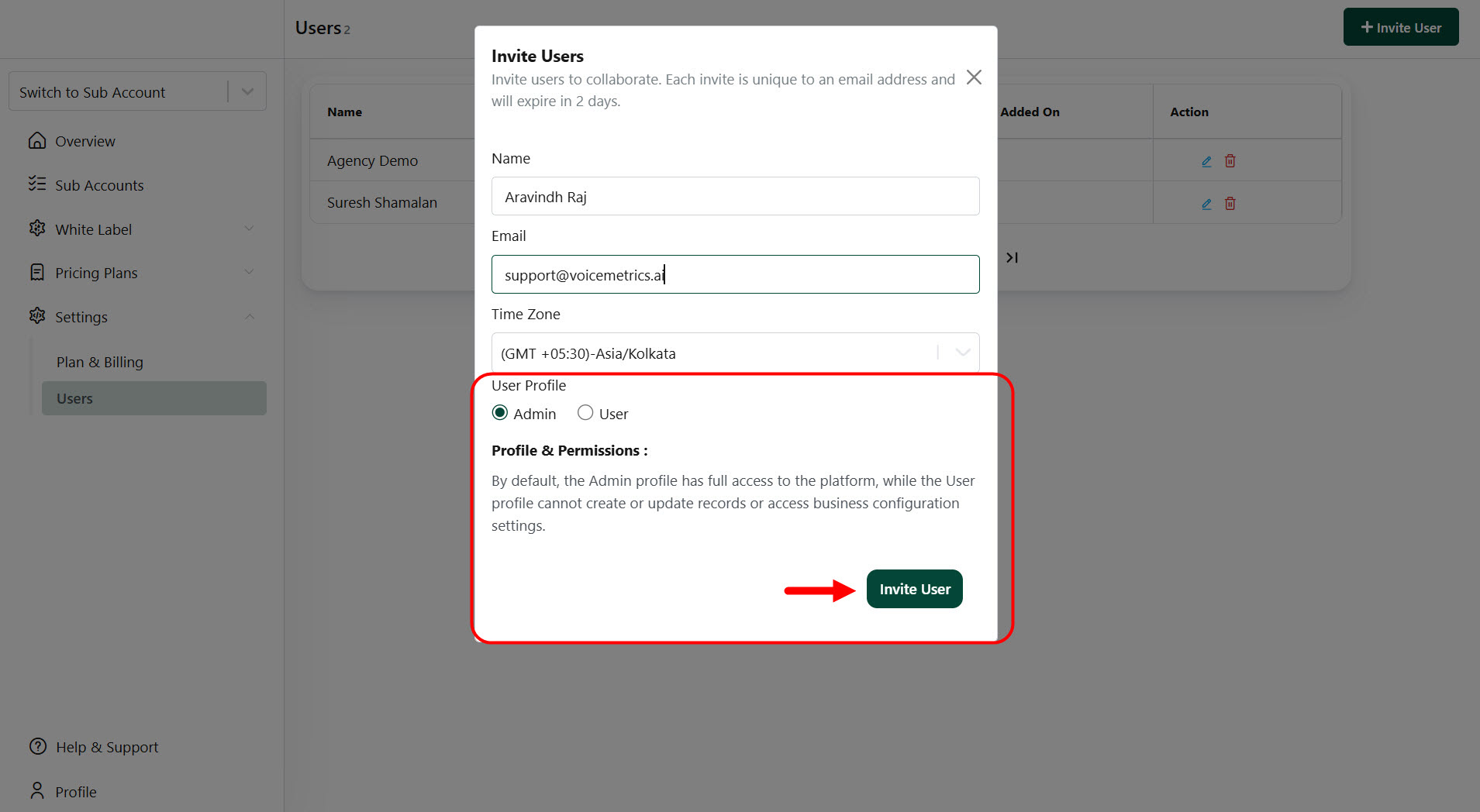Open Overview in sidebar
Screen dimensions: 1480x812
tap(85, 141)
